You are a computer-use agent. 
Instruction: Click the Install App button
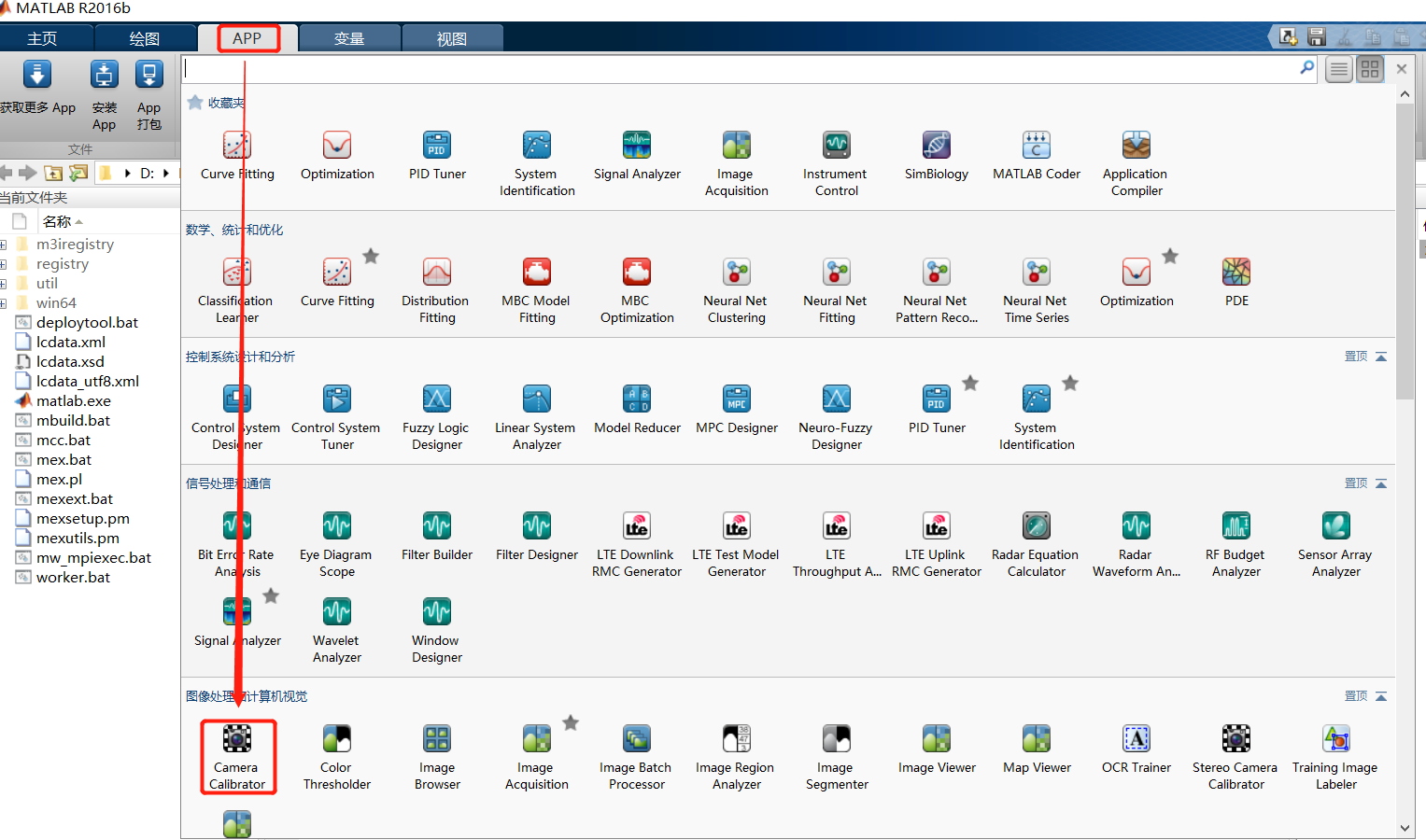click(104, 95)
